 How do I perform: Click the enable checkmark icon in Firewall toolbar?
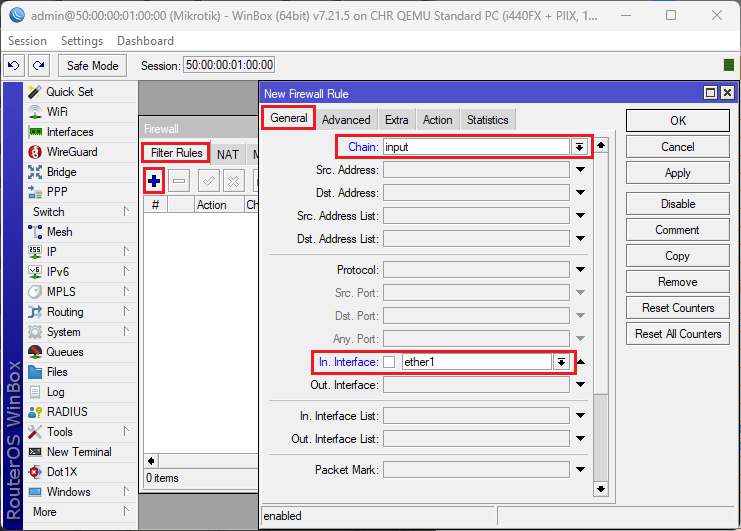point(208,181)
